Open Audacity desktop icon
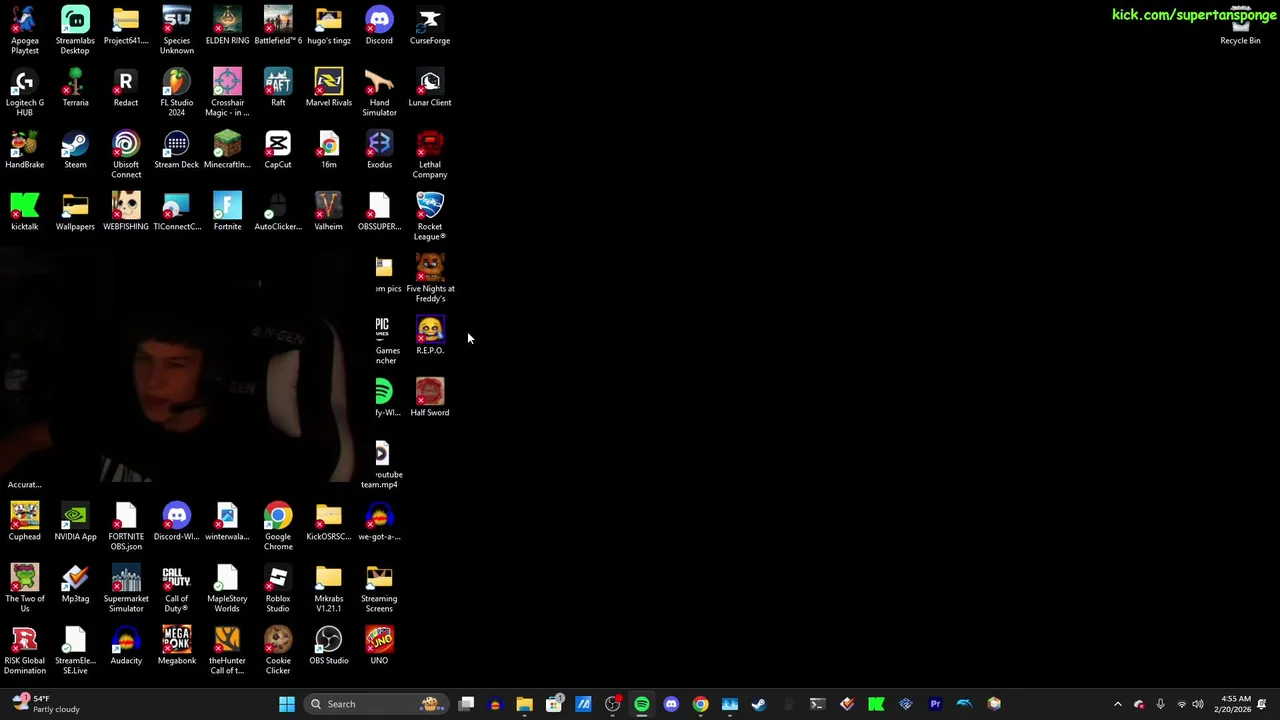 pos(126,646)
